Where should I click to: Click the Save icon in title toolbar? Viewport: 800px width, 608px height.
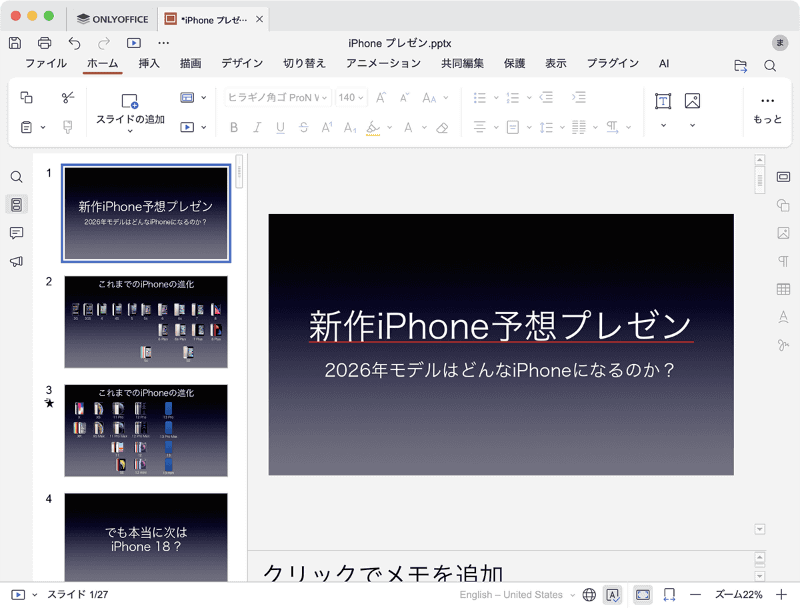(x=15, y=43)
